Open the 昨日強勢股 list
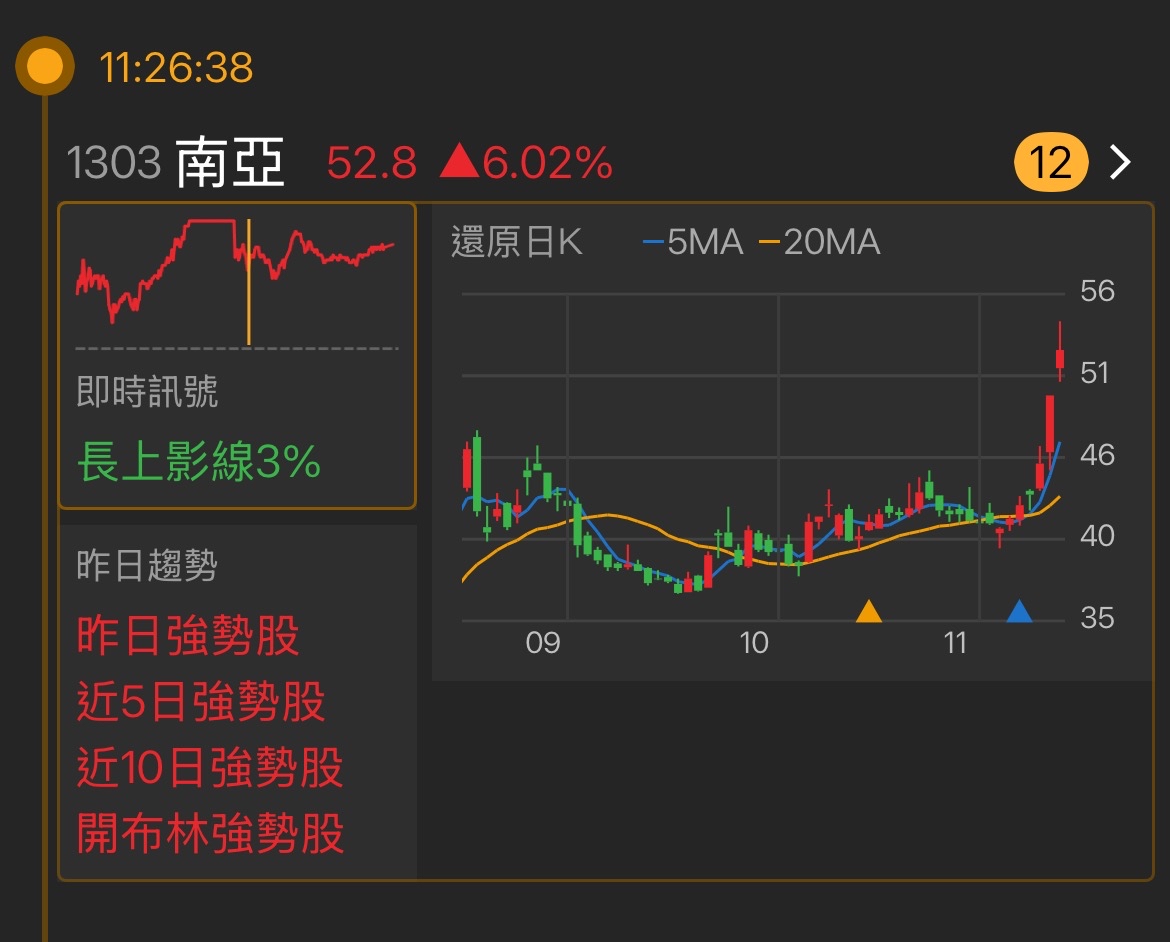Screen dimensions: 1170x942 pos(188,637)
